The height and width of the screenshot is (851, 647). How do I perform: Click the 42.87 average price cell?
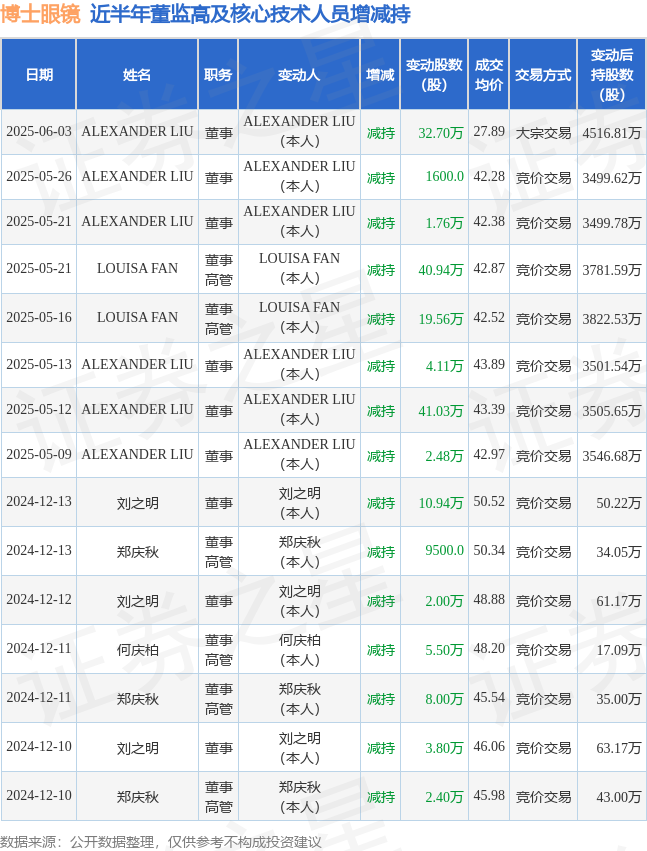point(489,269)
